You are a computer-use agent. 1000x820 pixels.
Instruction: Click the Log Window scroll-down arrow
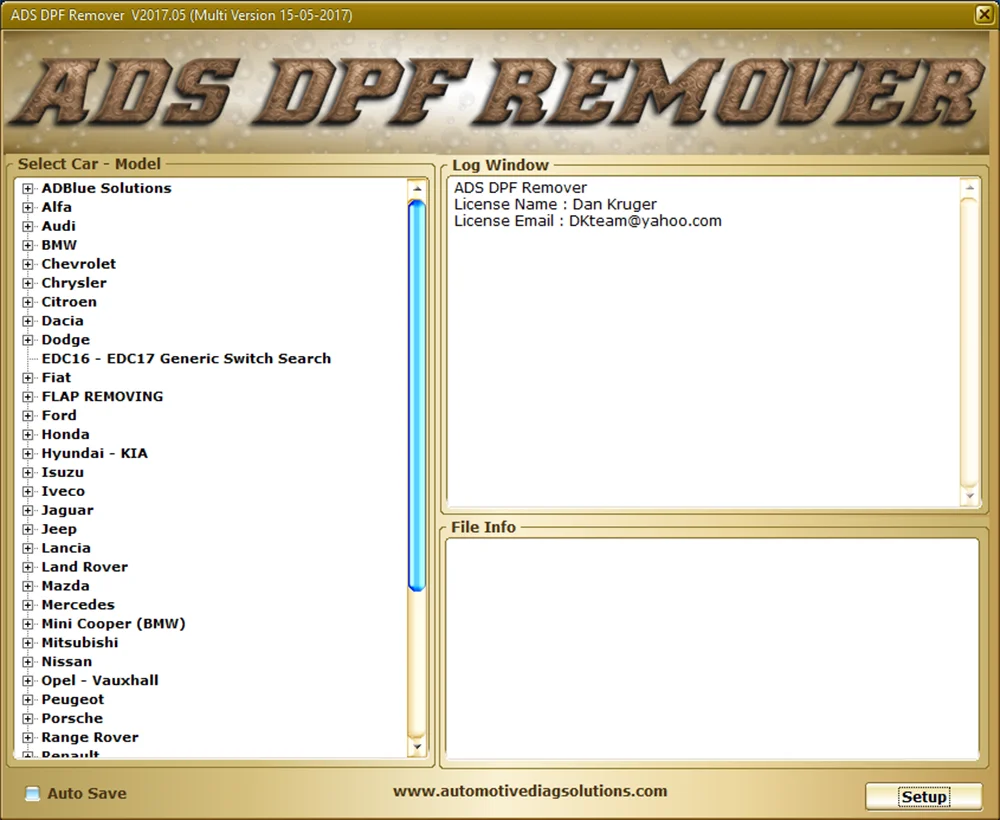point(969,495)
